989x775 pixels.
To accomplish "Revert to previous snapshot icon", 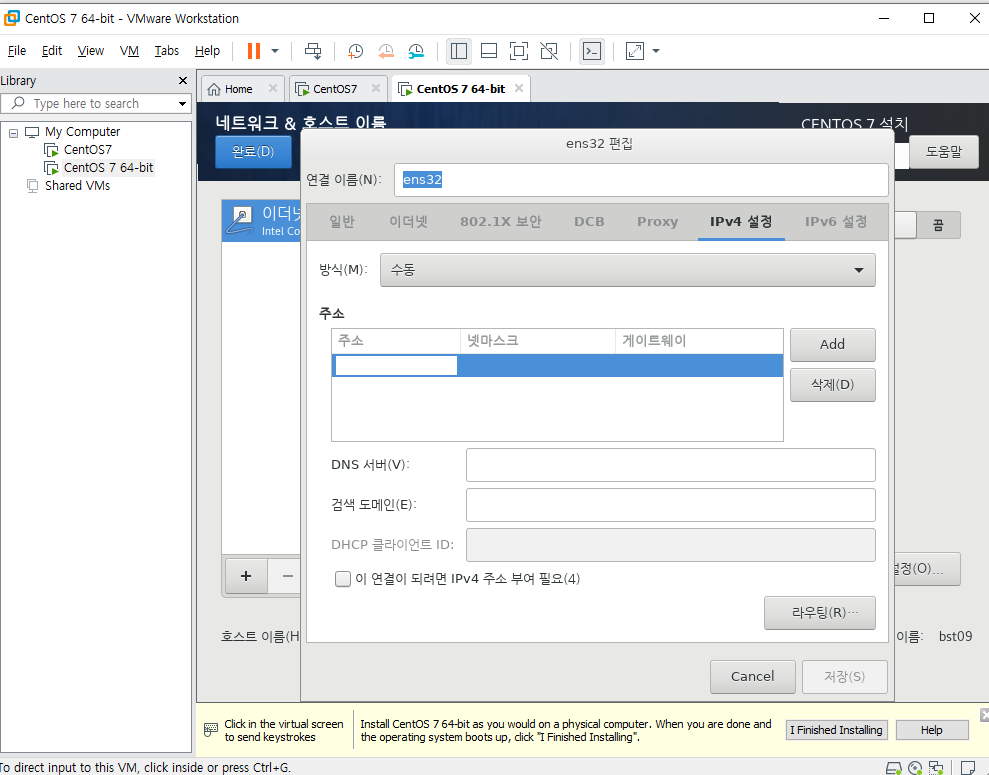I will (x=385, y=51).
